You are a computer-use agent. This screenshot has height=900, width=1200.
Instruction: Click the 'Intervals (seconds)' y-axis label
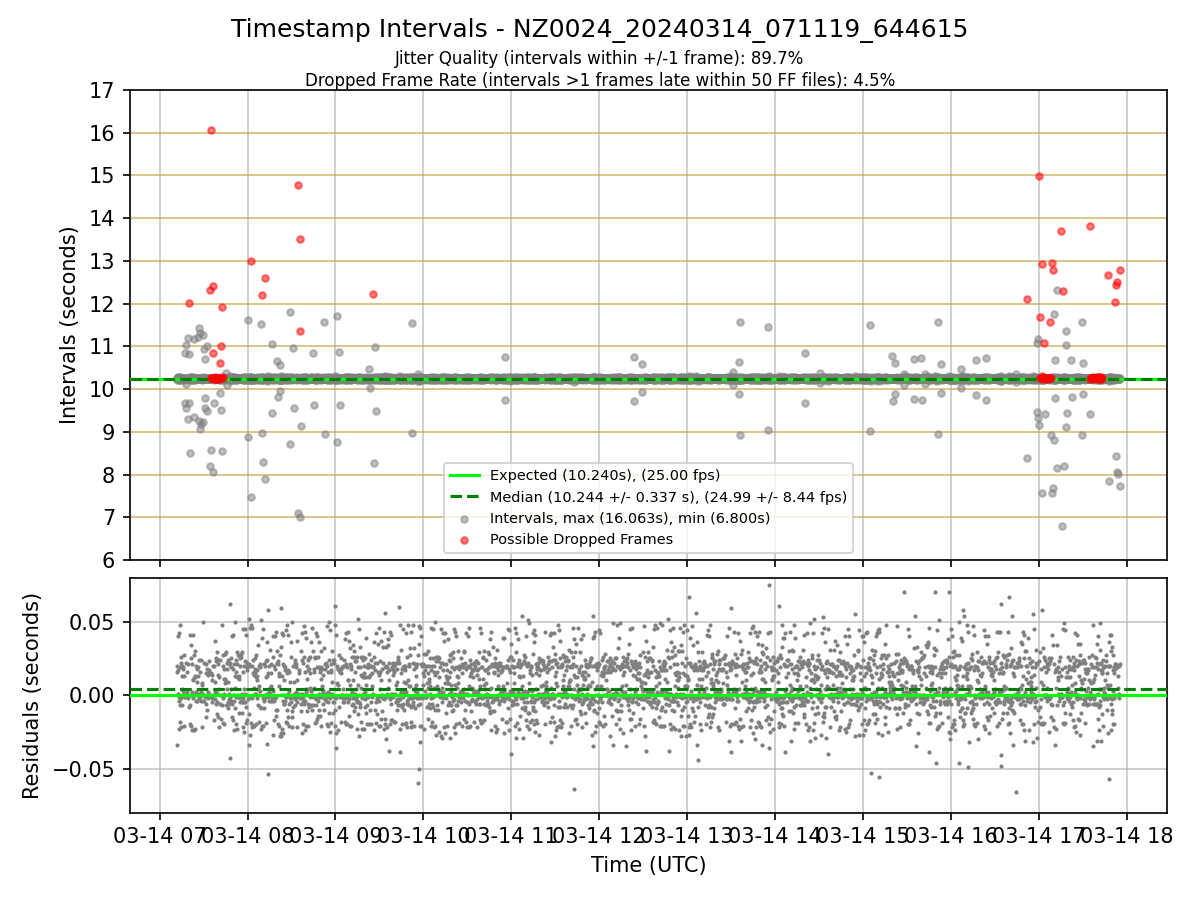pos(69,325)
